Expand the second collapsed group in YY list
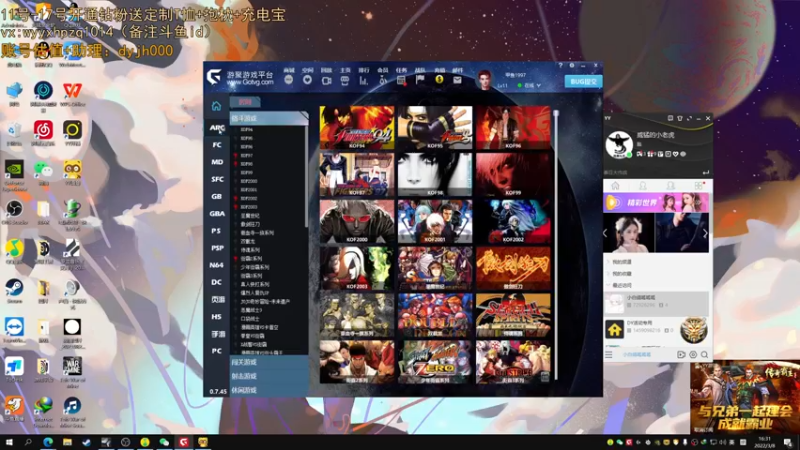This screenshot has width=800, height=450. click(609, 273)
